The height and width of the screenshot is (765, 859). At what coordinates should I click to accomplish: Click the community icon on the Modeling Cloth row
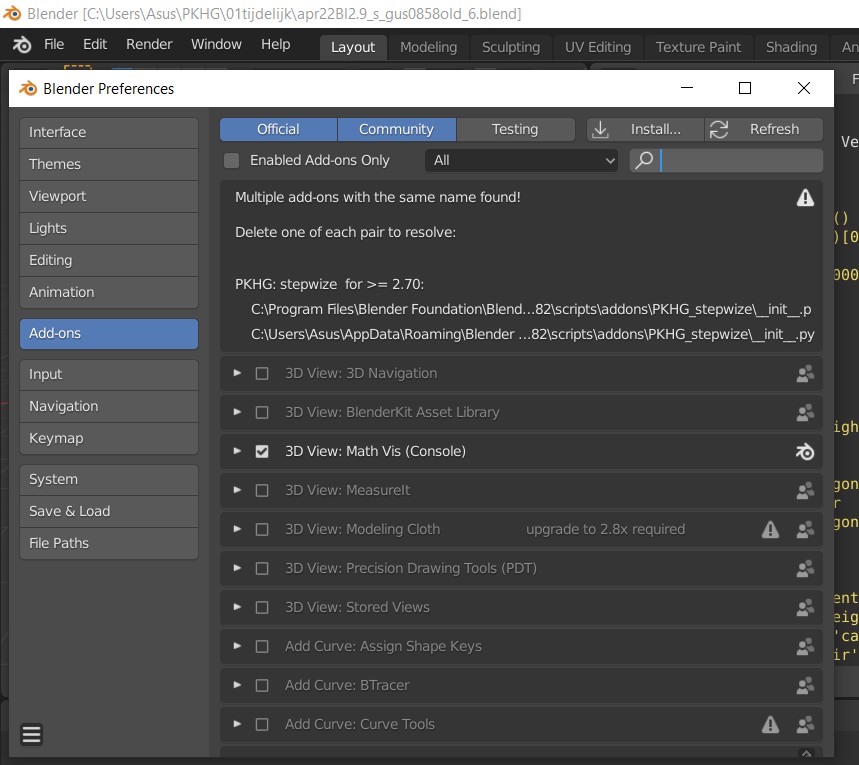point(805,529)
